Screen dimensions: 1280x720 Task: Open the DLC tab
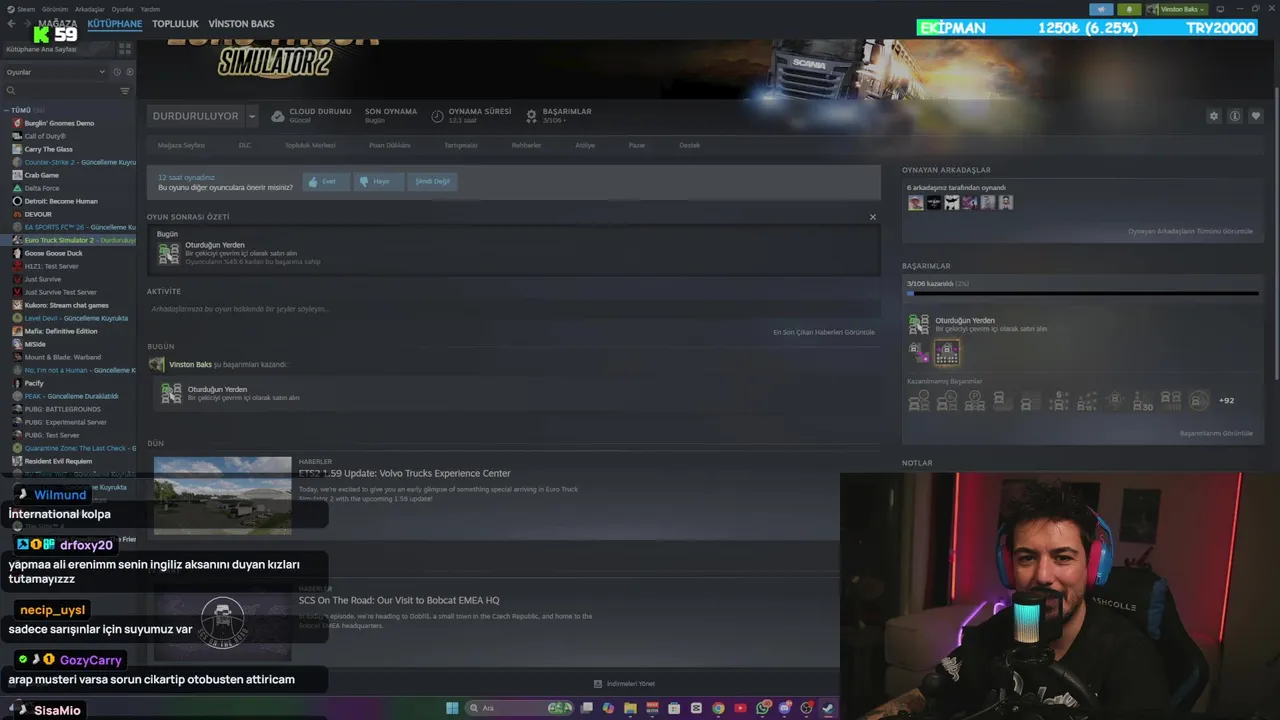(245, 145)
